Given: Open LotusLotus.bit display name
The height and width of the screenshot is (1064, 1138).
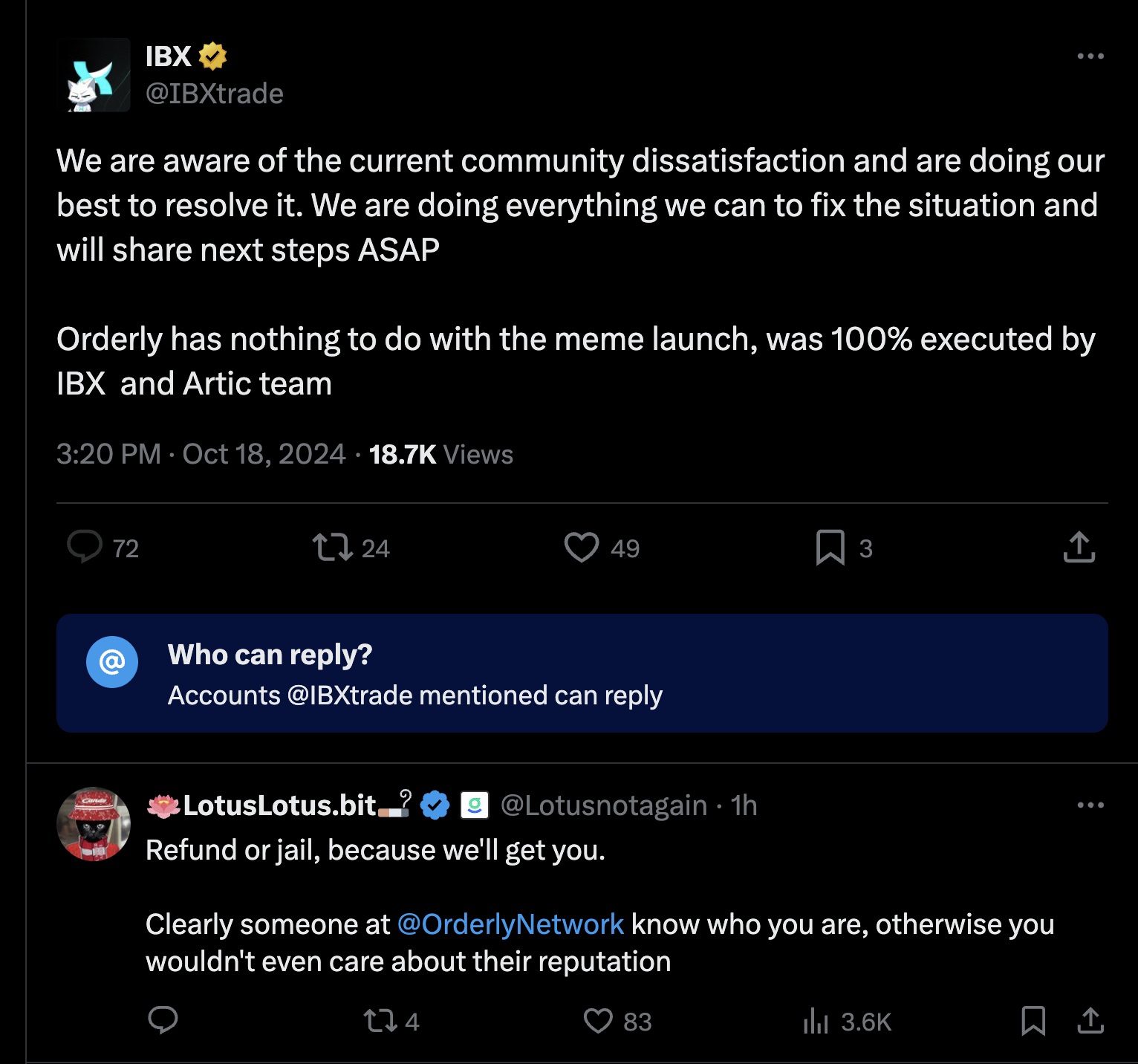Looking at the screenshot, I should (x=279, y=805).
